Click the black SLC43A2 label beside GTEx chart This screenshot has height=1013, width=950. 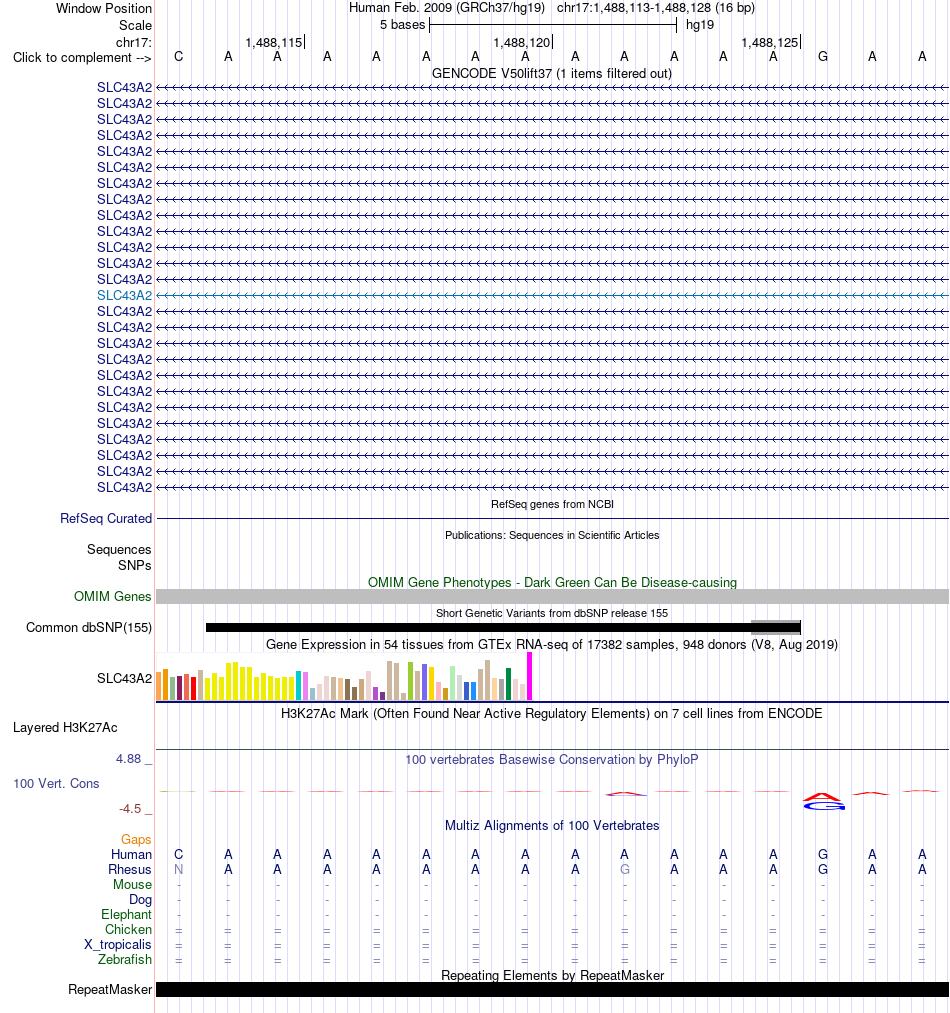point(125,678)
